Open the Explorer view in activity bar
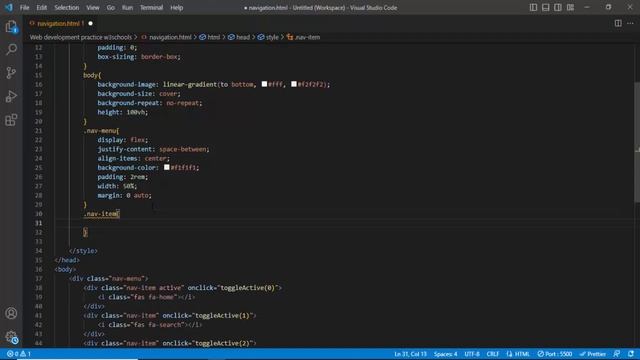 coord(11,27)
